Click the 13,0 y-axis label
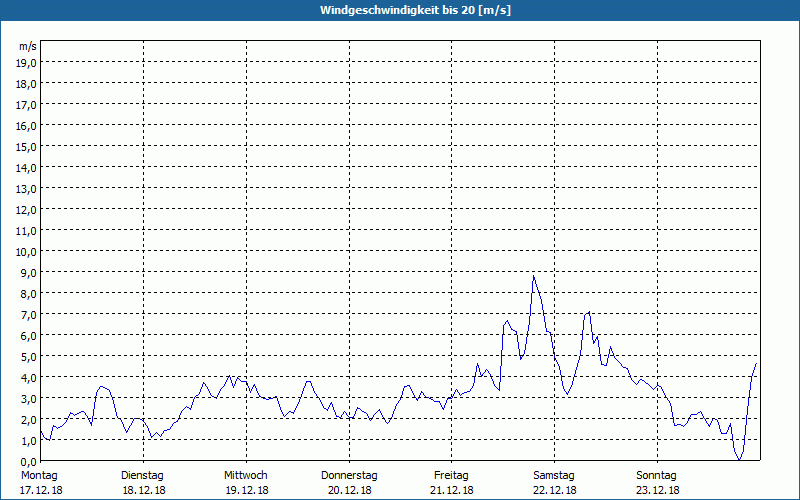Viewport: 800px width, 500px height. (x=27, y=189)
